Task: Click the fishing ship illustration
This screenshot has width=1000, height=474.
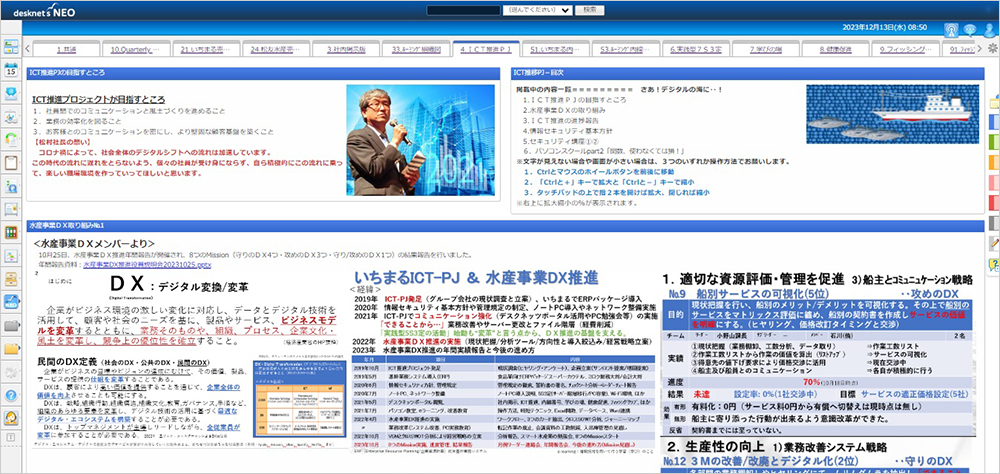Action: [894, 114]
